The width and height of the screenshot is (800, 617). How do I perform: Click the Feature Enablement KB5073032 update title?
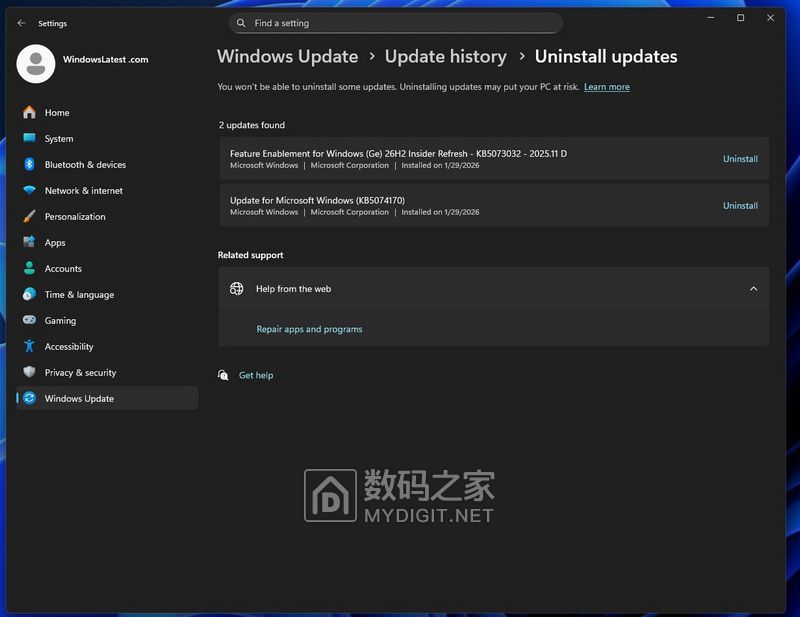click(x=398, y=153)
